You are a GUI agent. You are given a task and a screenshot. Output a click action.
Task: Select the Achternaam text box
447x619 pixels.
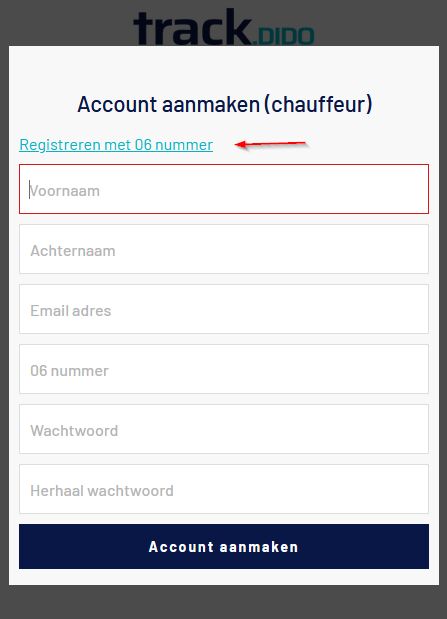[x=224, y=249]
